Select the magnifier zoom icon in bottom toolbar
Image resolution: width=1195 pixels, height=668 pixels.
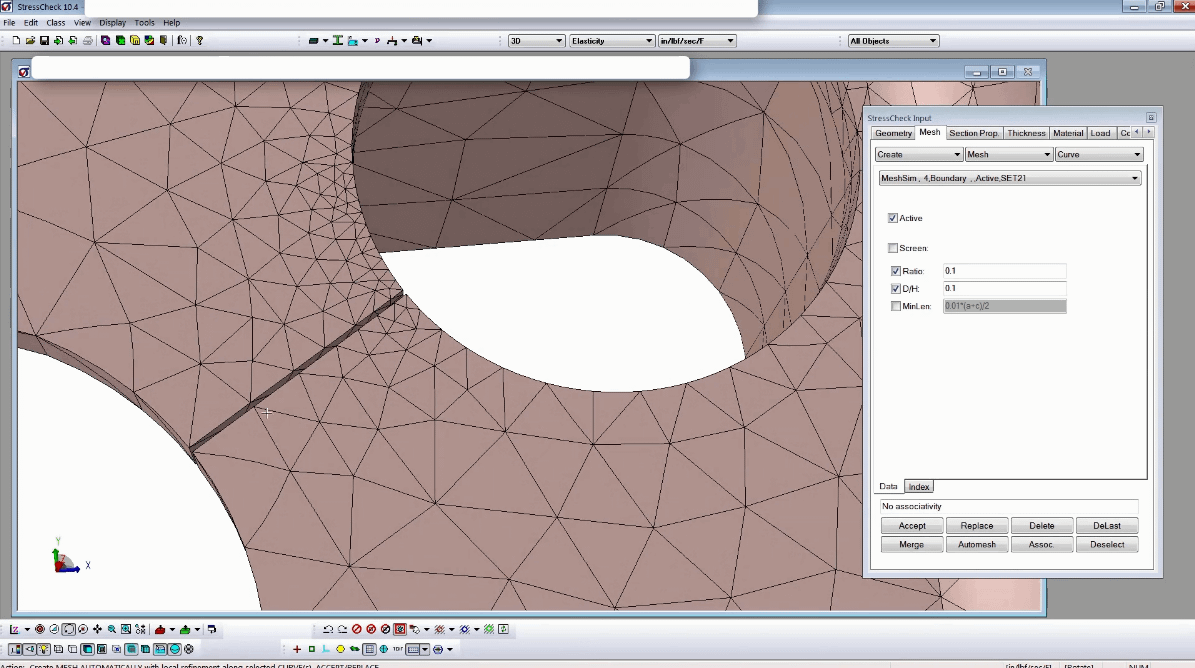click(110, 629)
